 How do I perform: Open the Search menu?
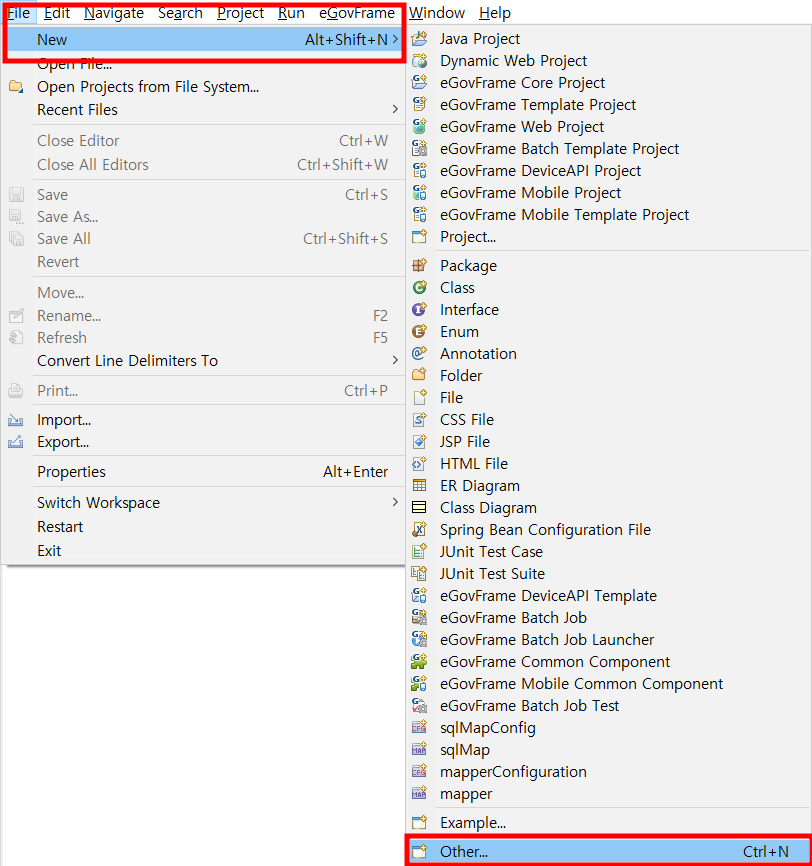coord(180,13)
